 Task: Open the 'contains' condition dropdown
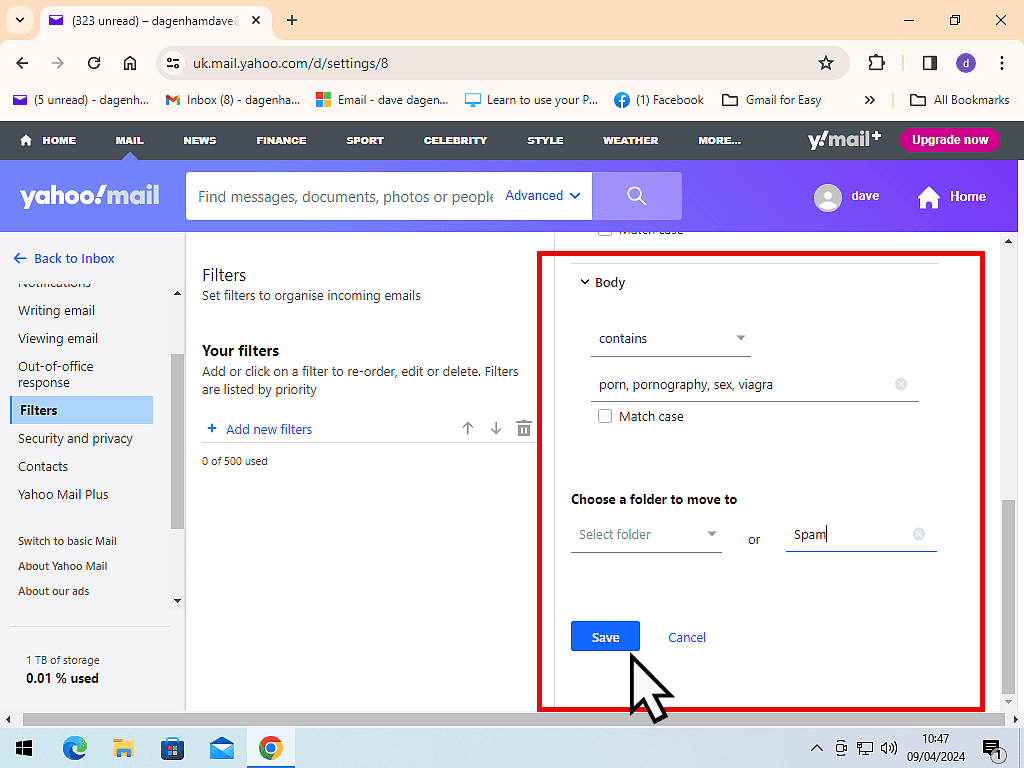(670, 339)
